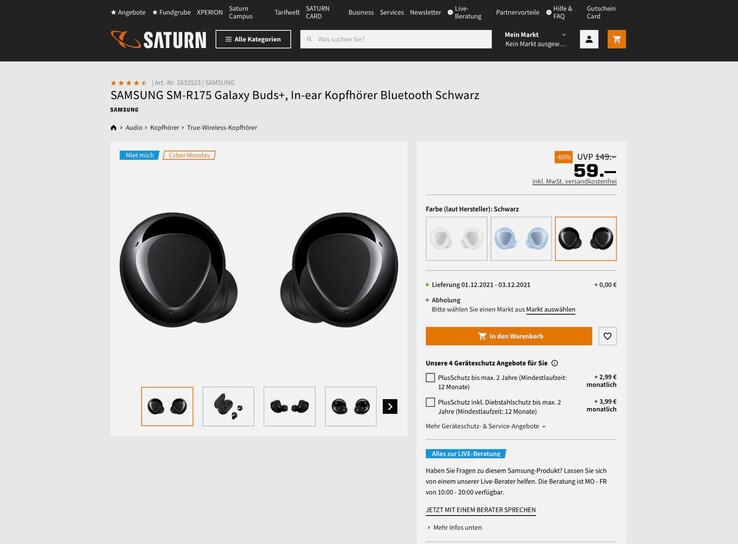Select the blue color variant
This screenshot has height=544, width=738.
coord(521,239)
